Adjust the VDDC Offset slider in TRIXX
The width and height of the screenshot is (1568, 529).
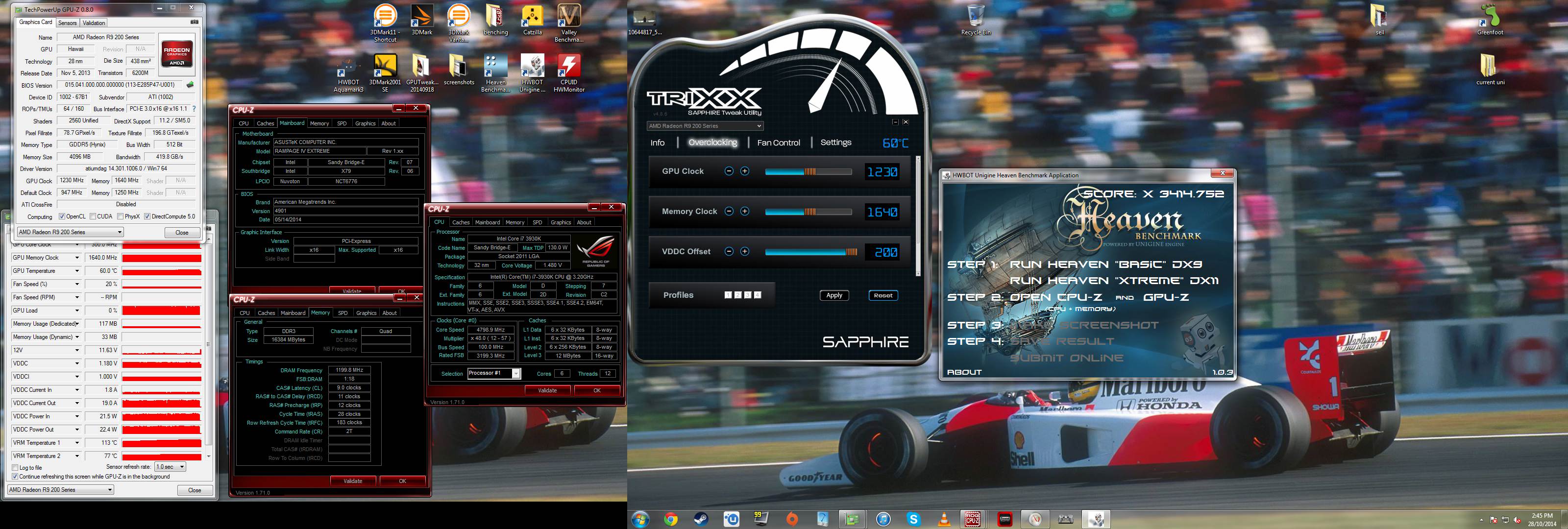[x=811, y=252]
